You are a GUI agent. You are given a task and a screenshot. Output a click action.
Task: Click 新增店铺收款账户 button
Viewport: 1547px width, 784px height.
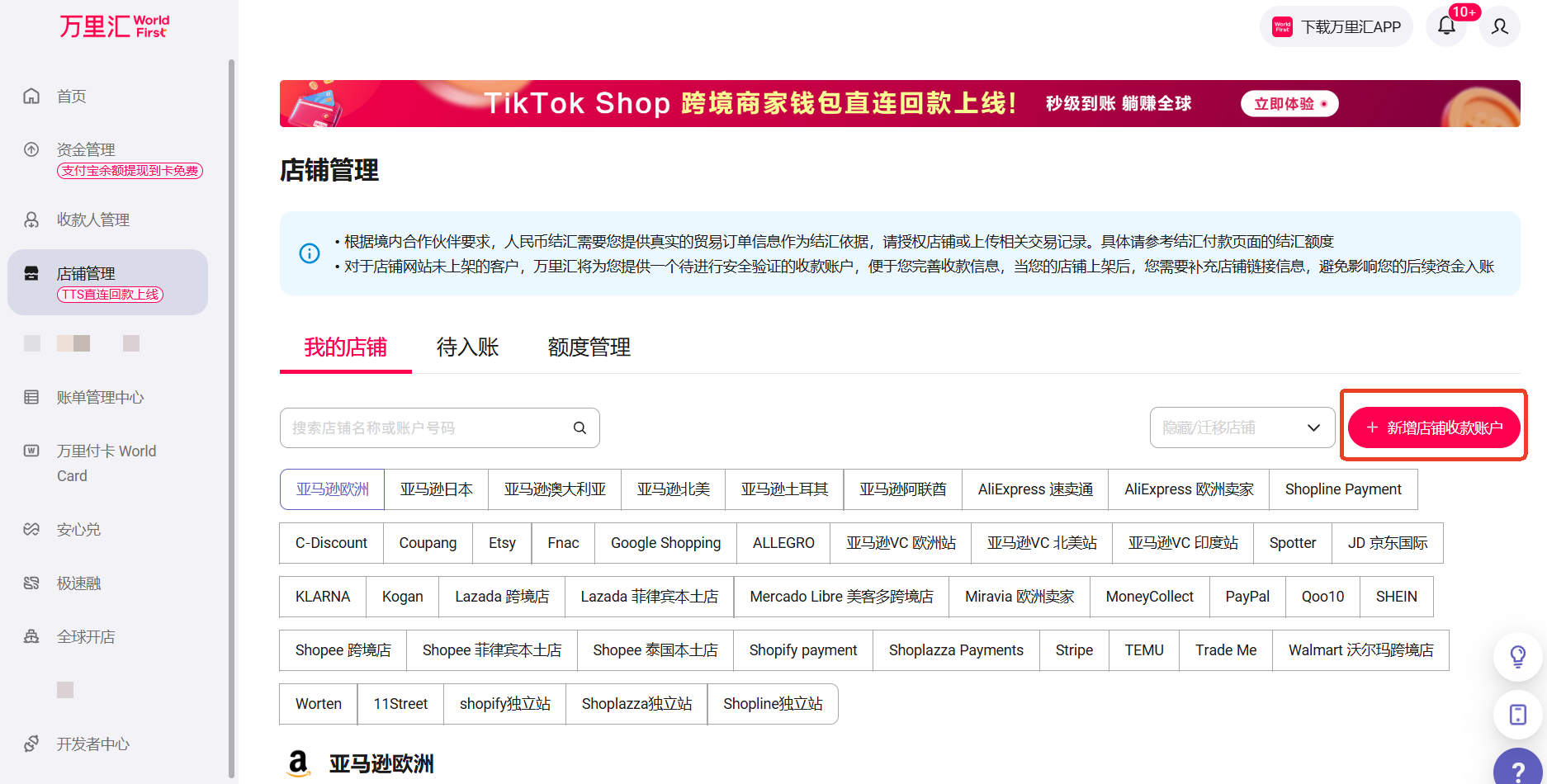click(1434, 427)
